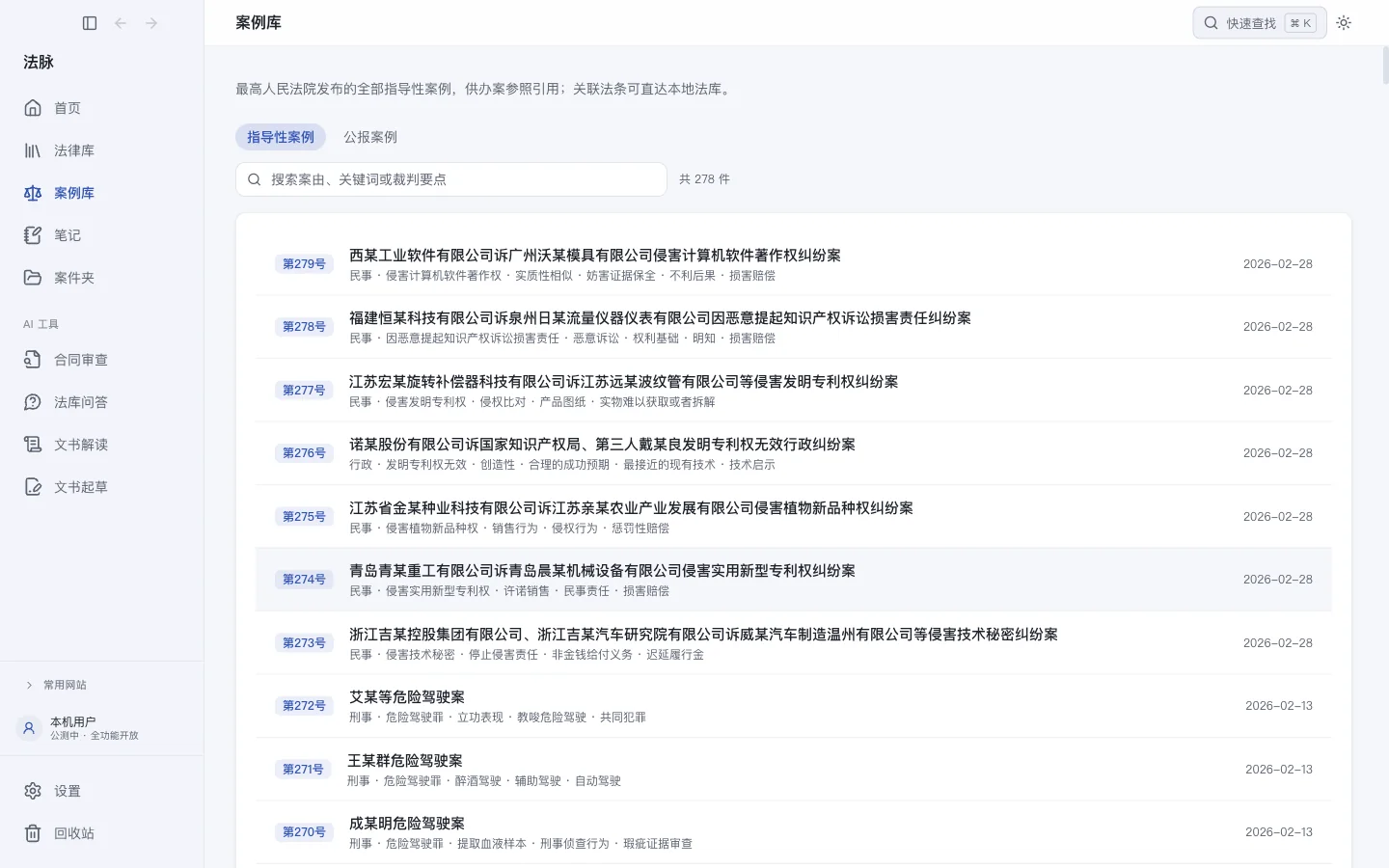
Task: Click the 本机用户 avatar icon
Action: tap(29, 728)
